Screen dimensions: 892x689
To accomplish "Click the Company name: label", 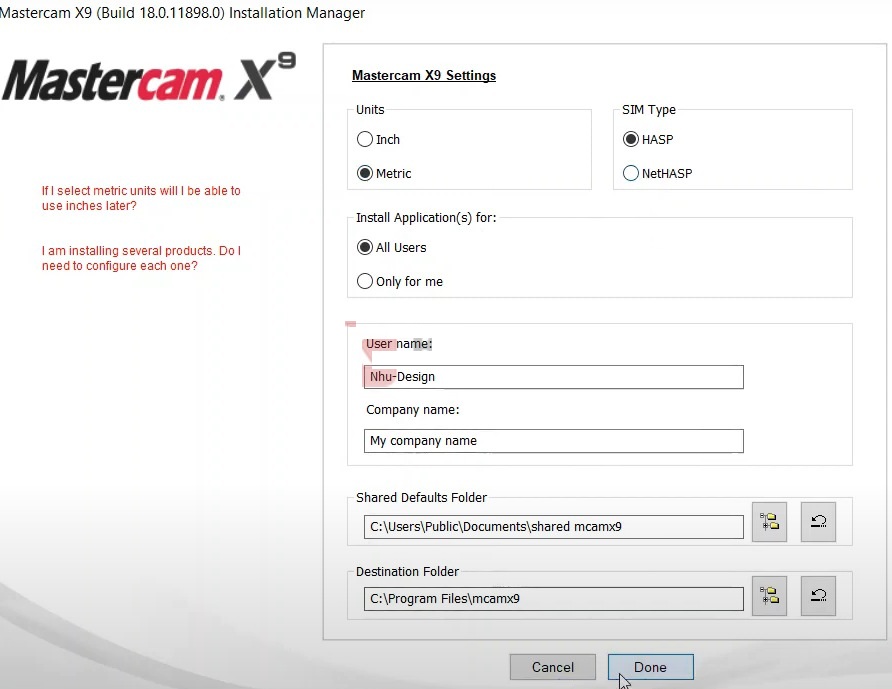I will tap(412, 410).
